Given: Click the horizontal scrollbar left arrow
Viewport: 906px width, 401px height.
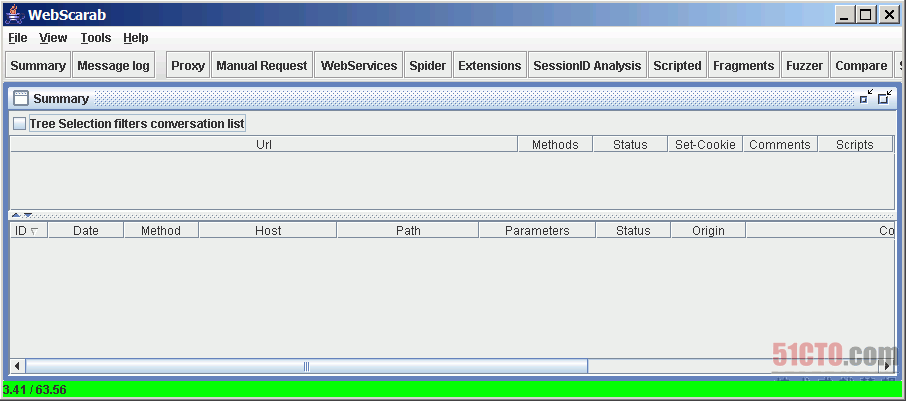Looking at the screenshot, I should pos(17,366).
